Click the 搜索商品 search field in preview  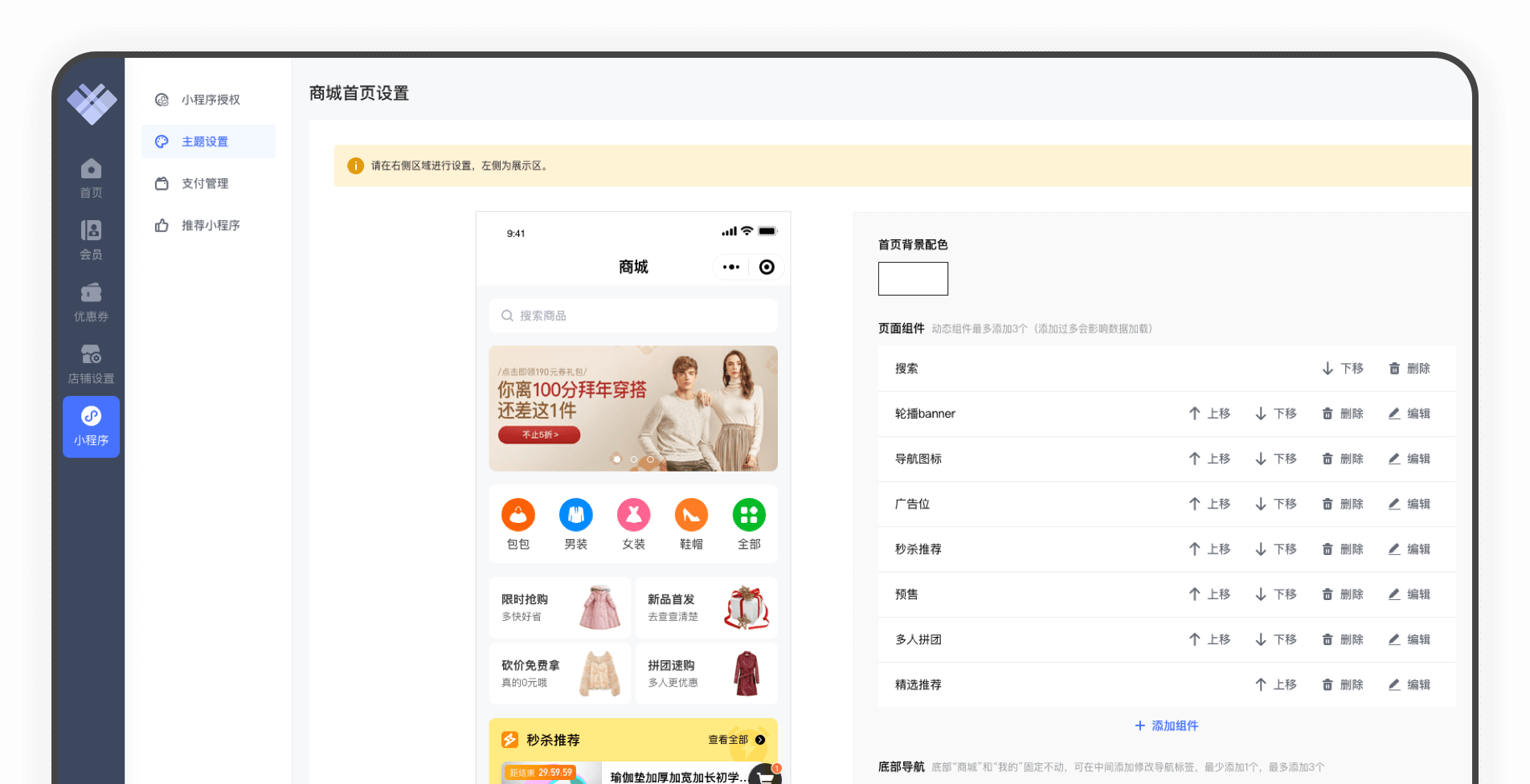pyautogui.click(x=633, y=316)
